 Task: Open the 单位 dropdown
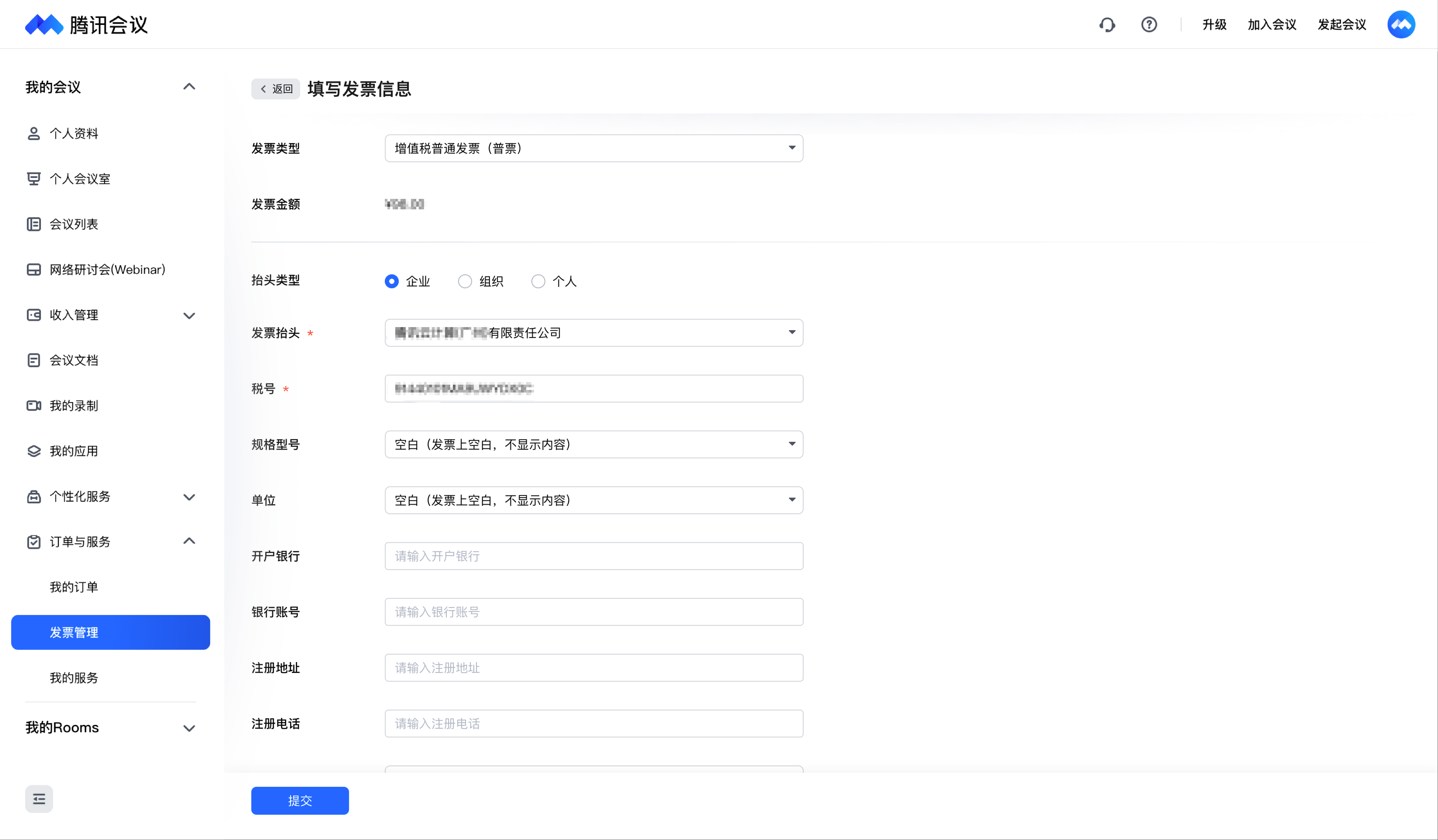coord(594,500)
